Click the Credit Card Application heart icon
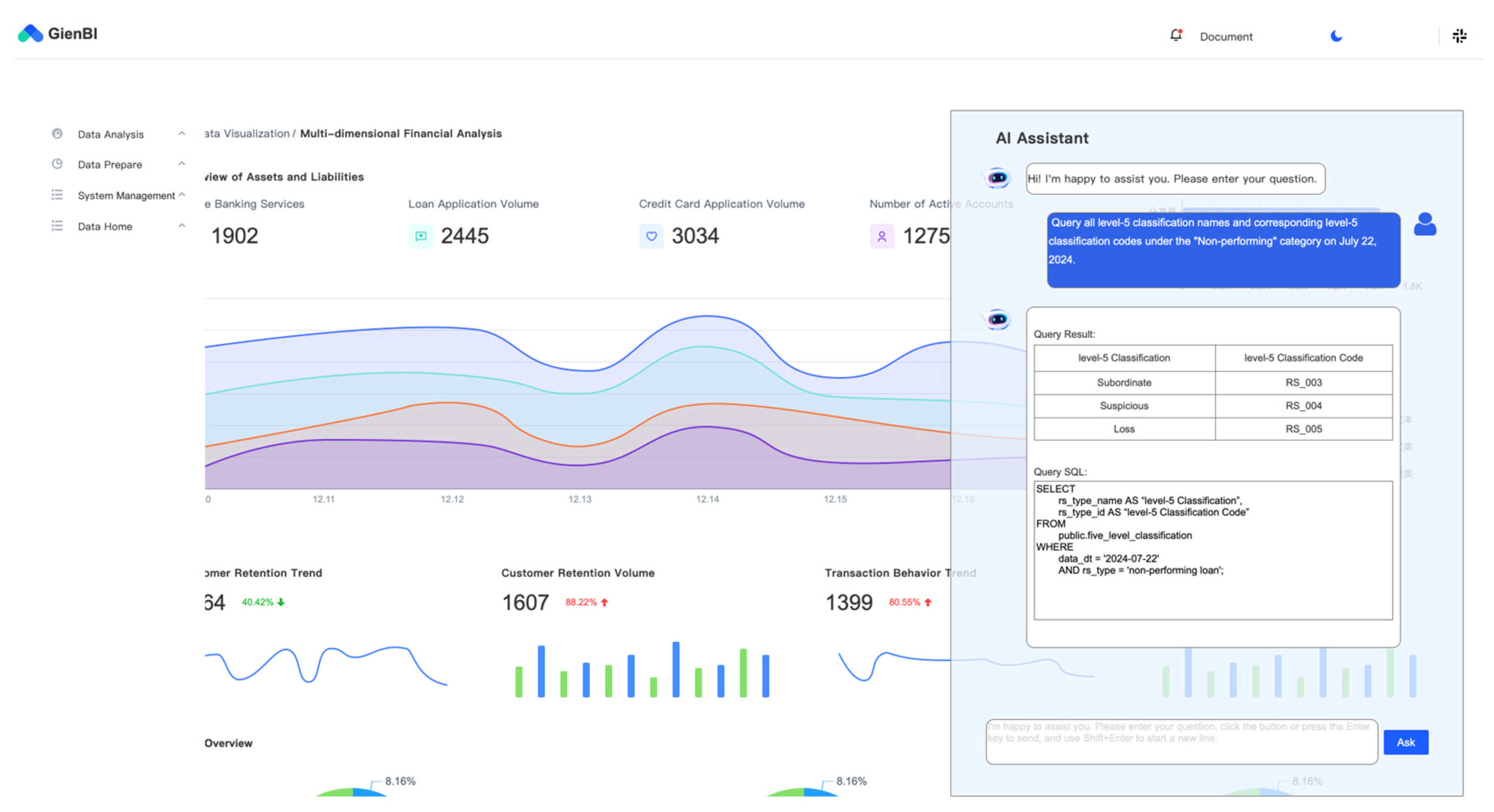This screenshot has height=812, width=1494. (x=651, y=236)
